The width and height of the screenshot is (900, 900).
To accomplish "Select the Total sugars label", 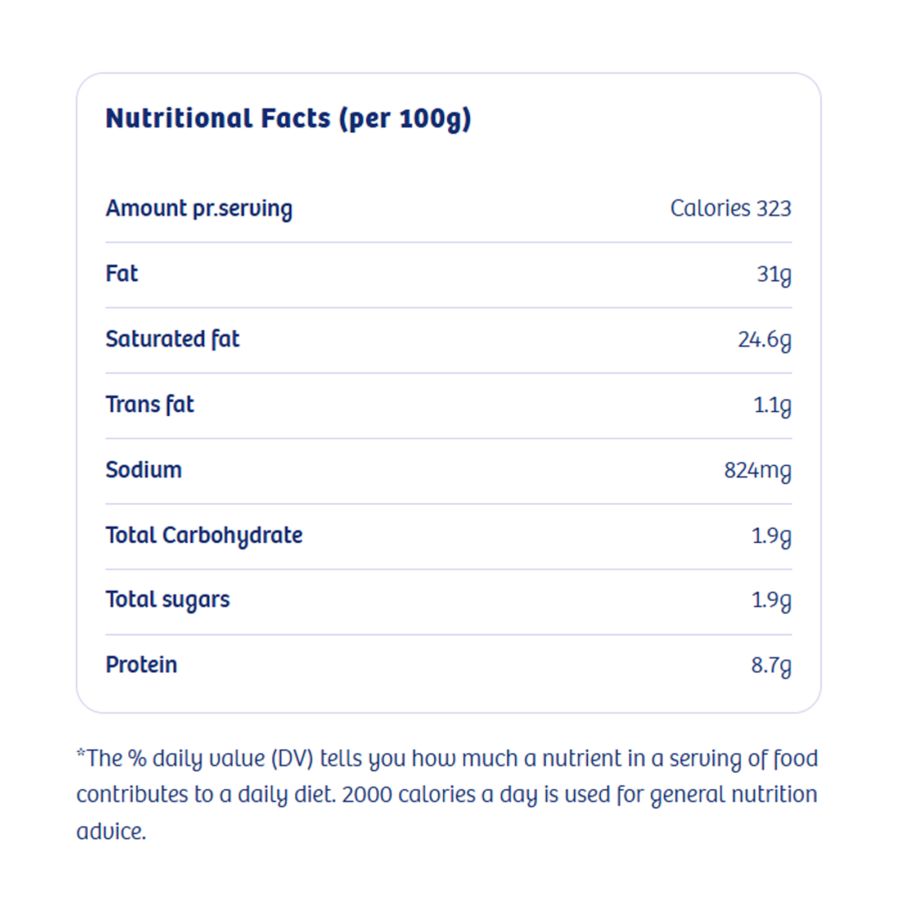I will [x=168, y=600].
